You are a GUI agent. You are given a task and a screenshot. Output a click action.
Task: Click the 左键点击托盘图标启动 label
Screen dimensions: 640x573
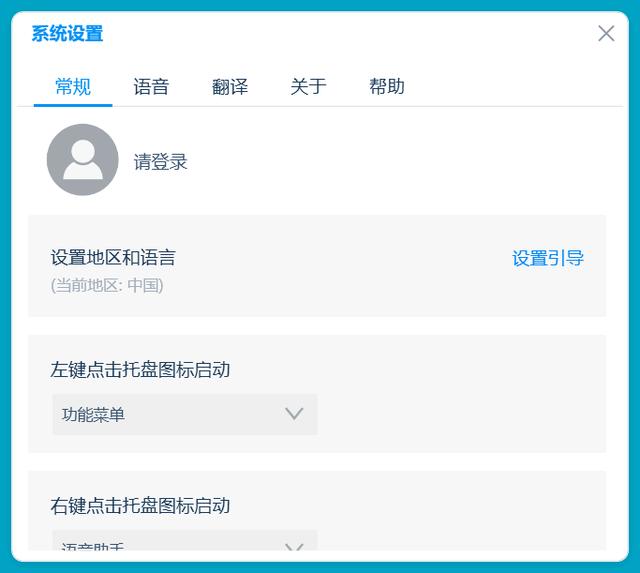[140, 370]
